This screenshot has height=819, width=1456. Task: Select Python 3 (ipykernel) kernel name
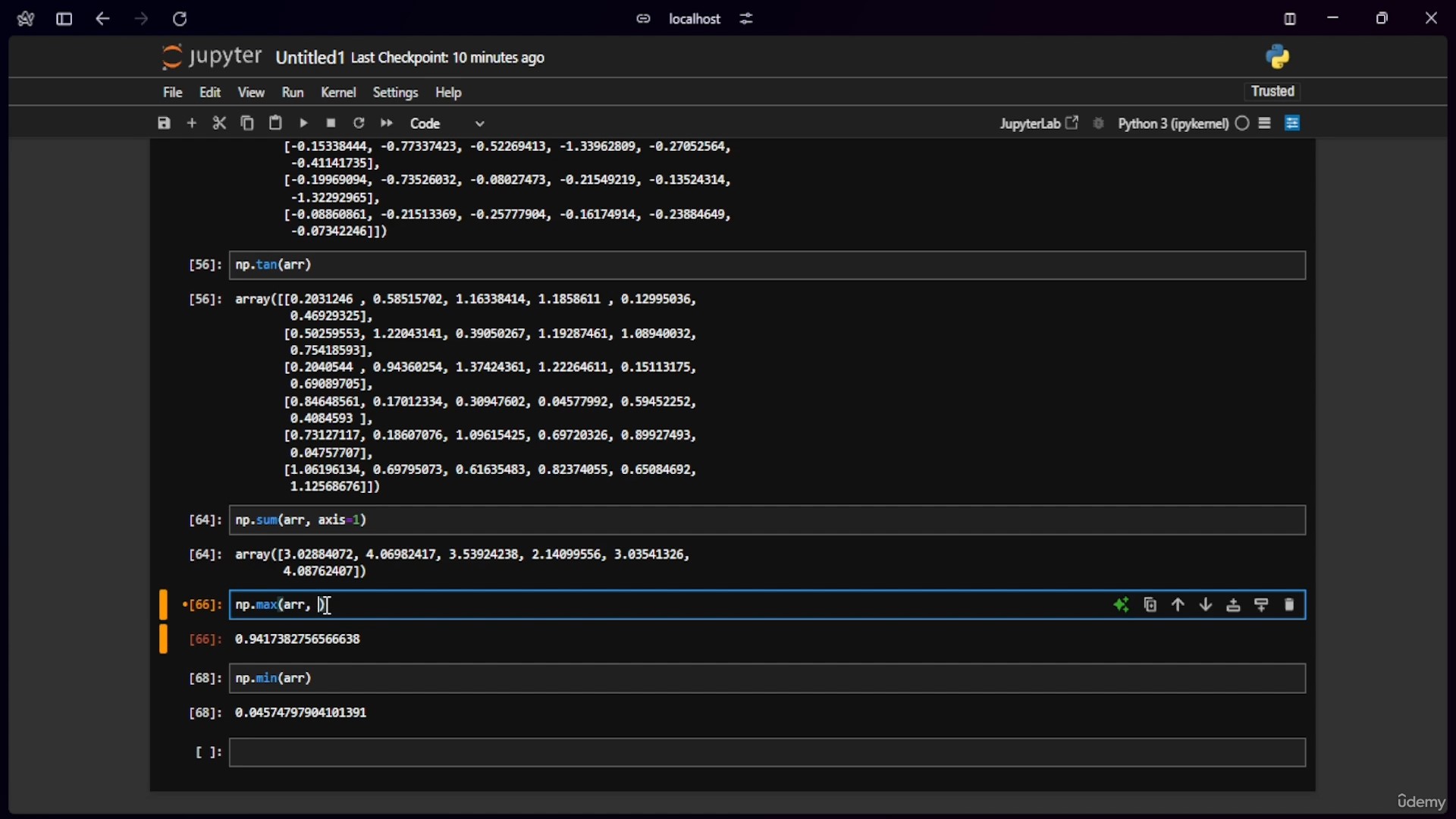click(x=1173, y=124)
